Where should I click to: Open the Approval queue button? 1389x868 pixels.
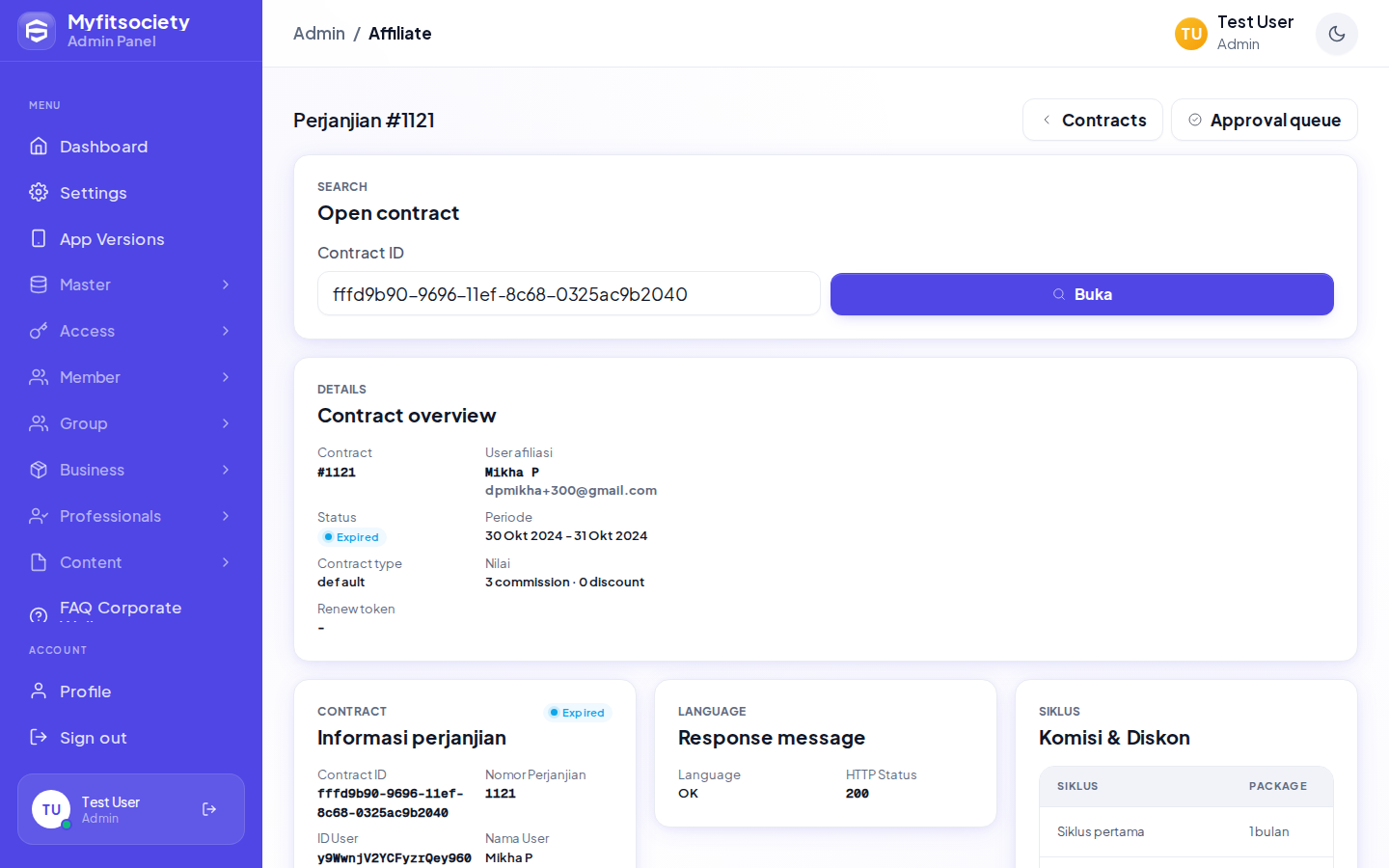(1264, 120)
